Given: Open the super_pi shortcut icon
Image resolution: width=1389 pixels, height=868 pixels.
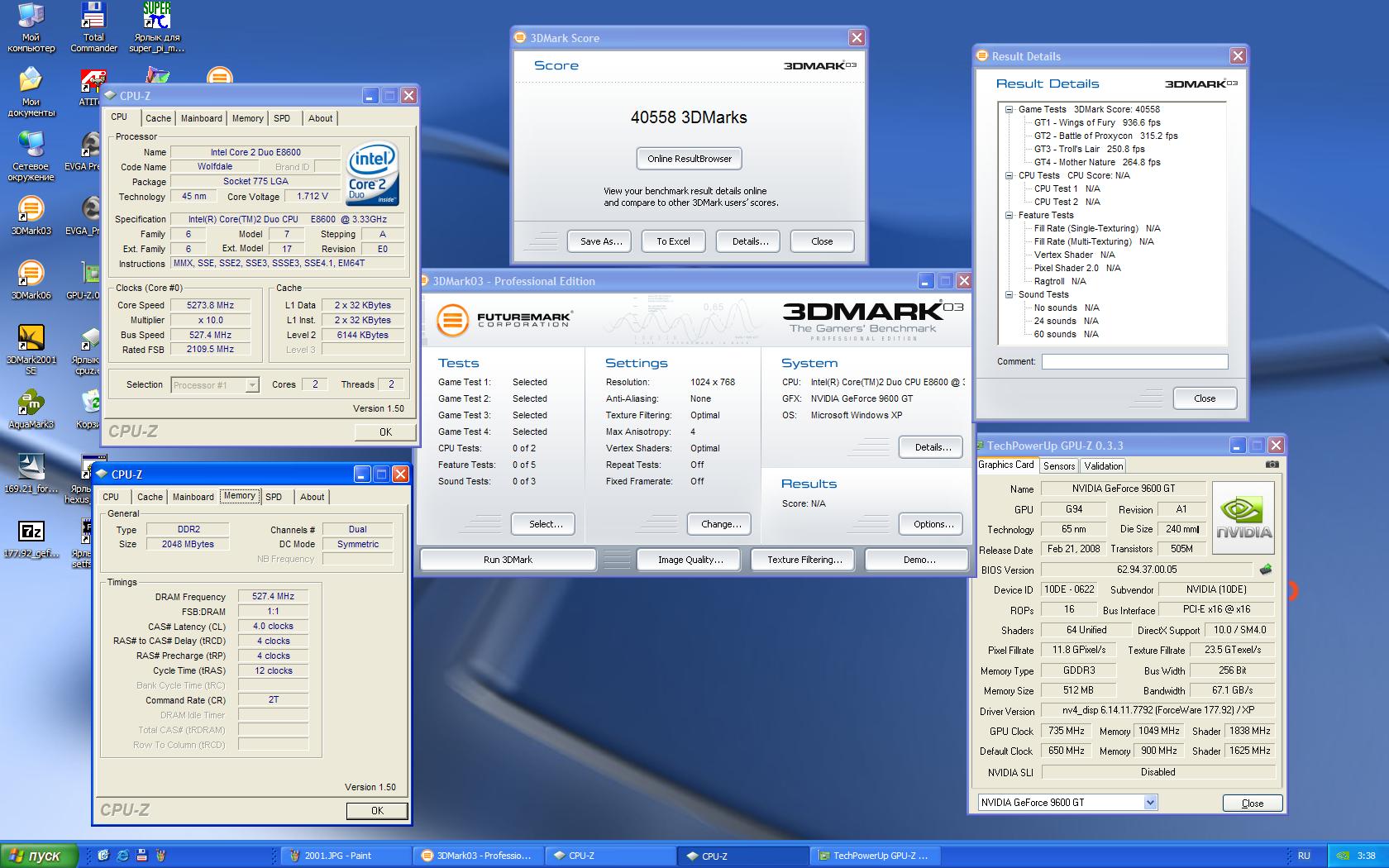Looking at the screenshot, I should (x=157, y=27).
